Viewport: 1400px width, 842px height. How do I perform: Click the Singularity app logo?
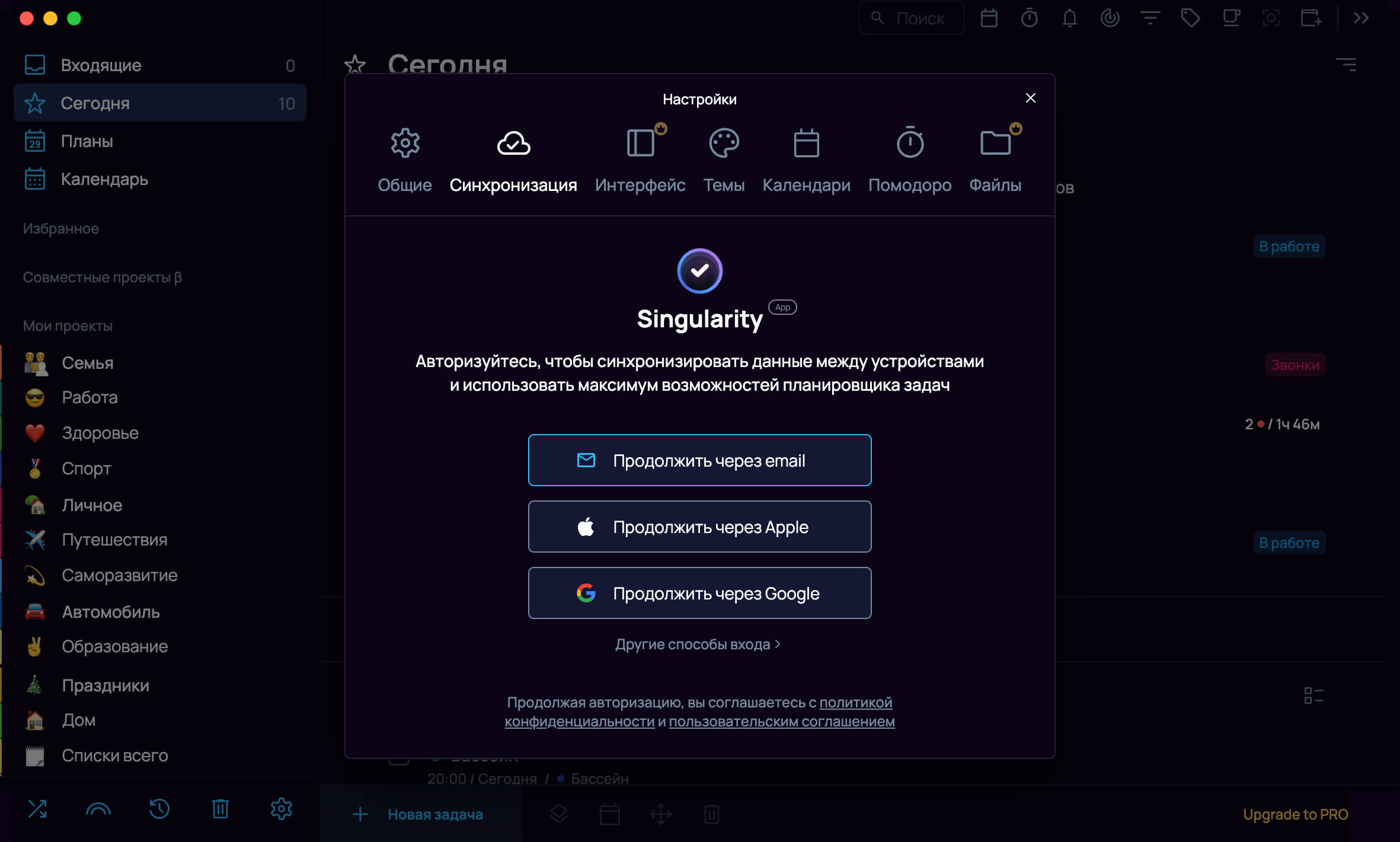pyautogui.click(x=699, y=270)
